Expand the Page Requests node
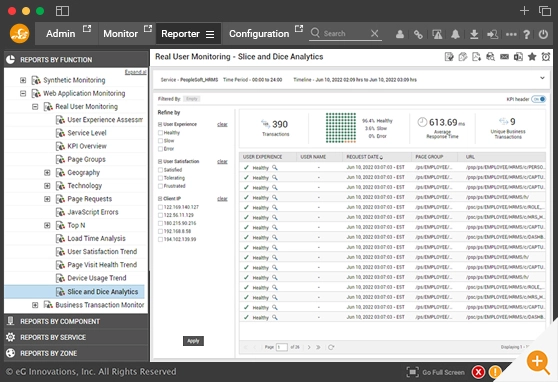 tap(47, 199)
